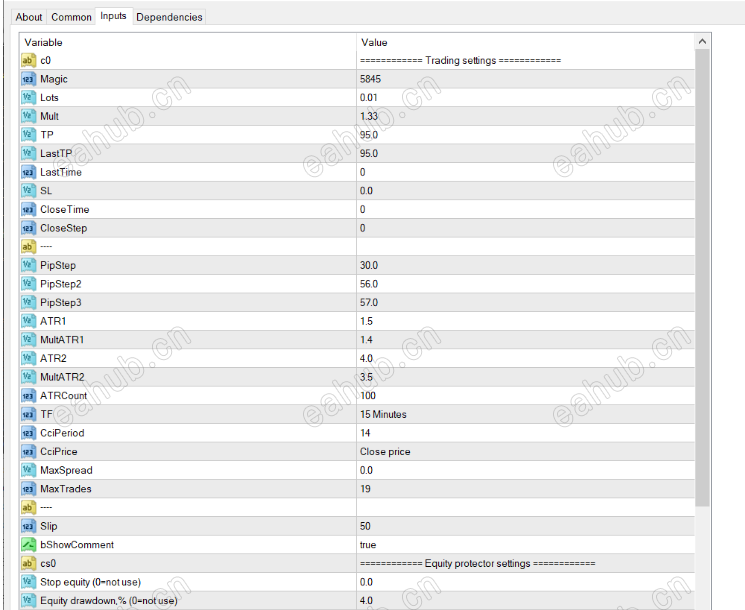Click the double icon beside MaxSpread
The width and height of the screenshot is (745, 610).
tap(28, 470)
